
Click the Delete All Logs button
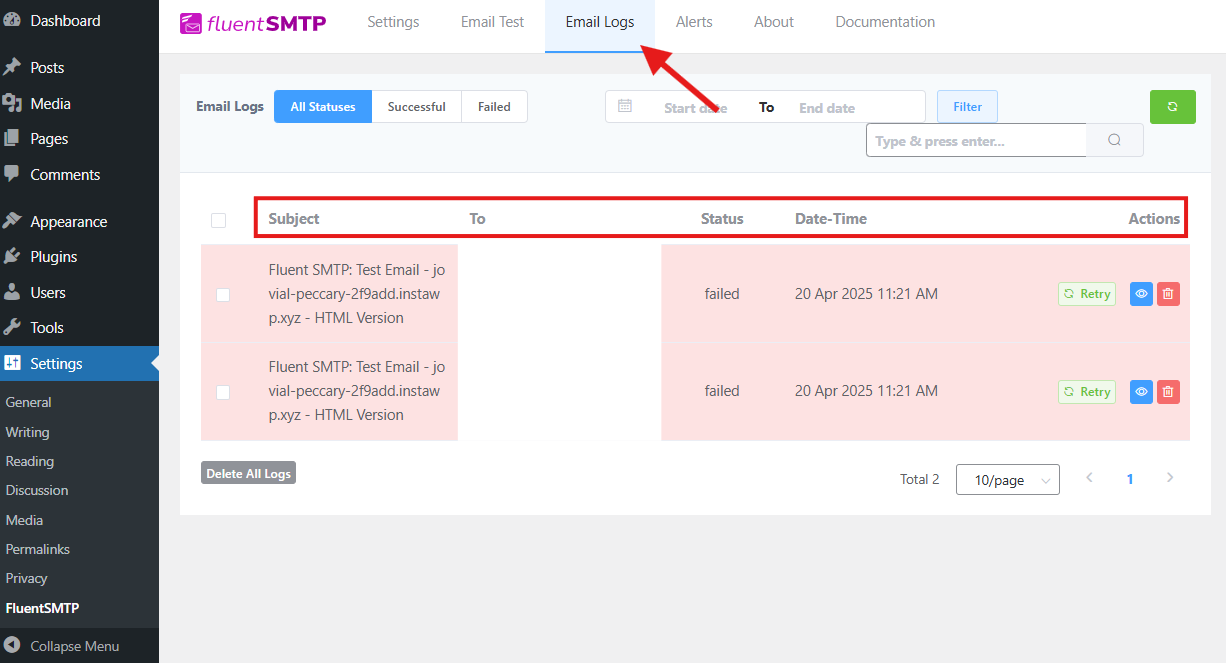(248, 473)
